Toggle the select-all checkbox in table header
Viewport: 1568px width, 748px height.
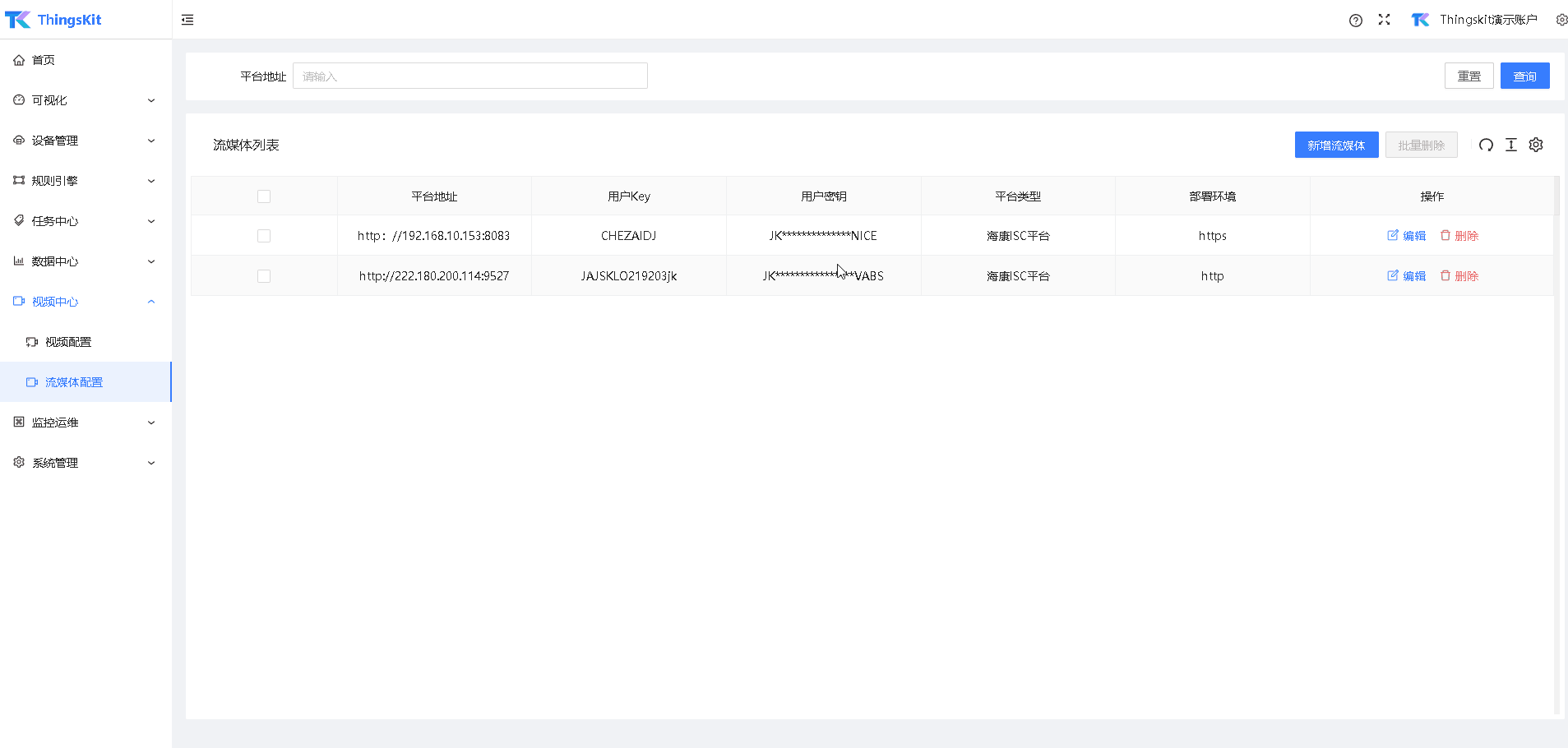264,196
